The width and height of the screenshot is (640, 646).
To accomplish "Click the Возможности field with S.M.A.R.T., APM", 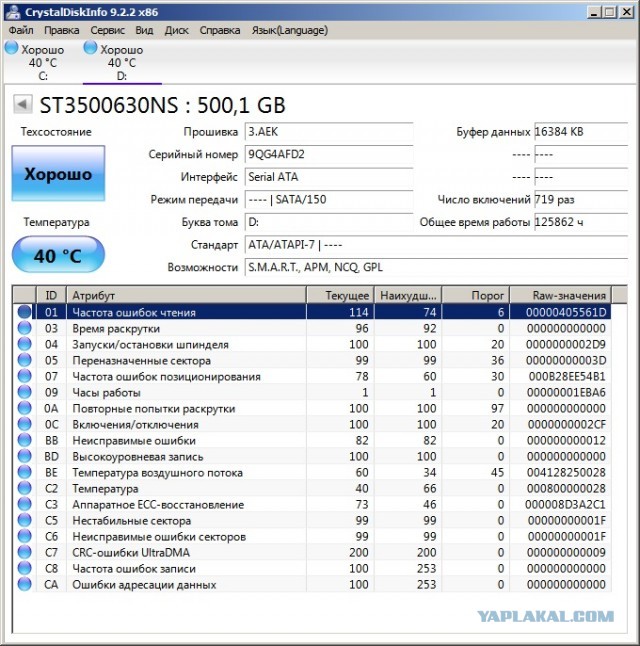I will [x=436, y=268].
